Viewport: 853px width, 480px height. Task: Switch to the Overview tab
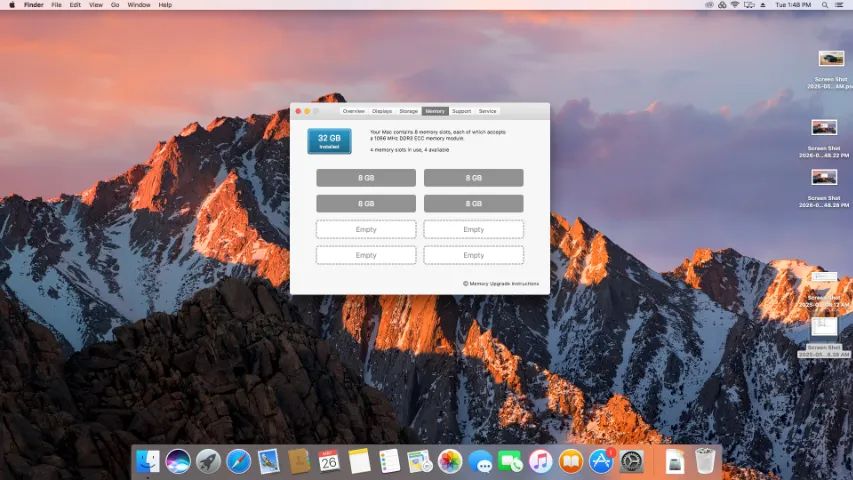point(354,111)
